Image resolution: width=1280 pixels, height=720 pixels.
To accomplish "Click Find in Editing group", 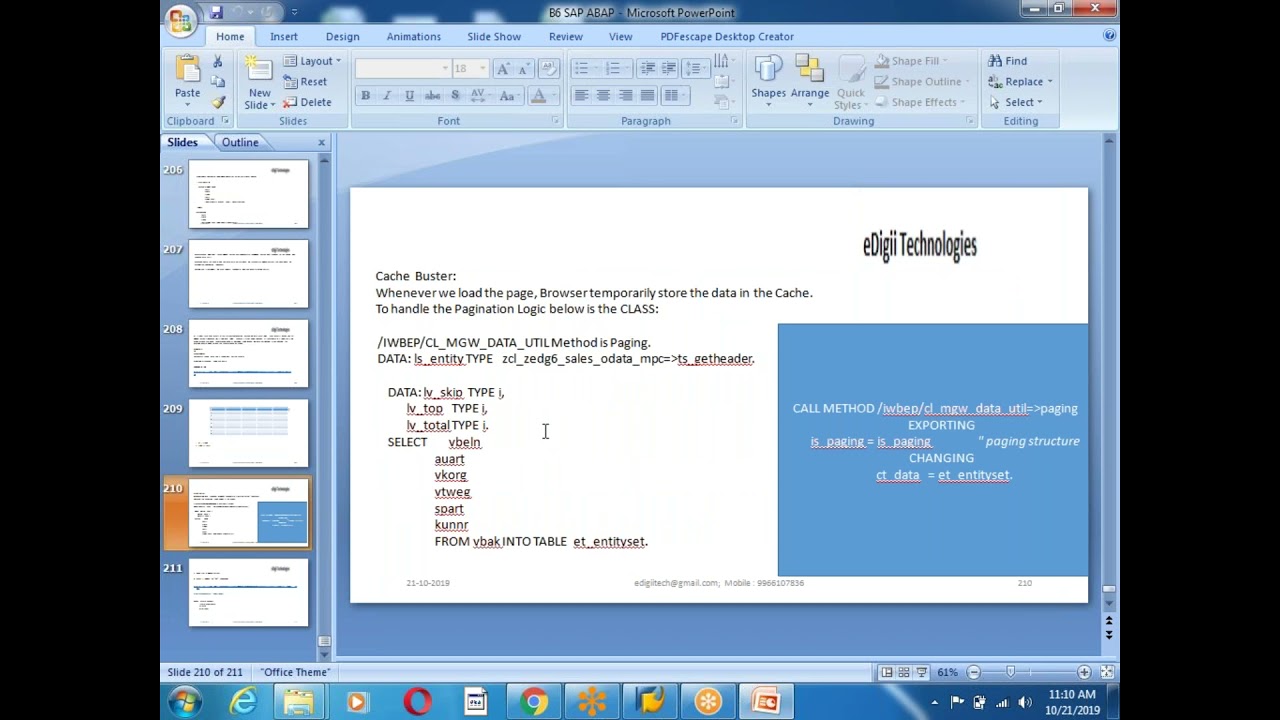I will click(1008, 61).
